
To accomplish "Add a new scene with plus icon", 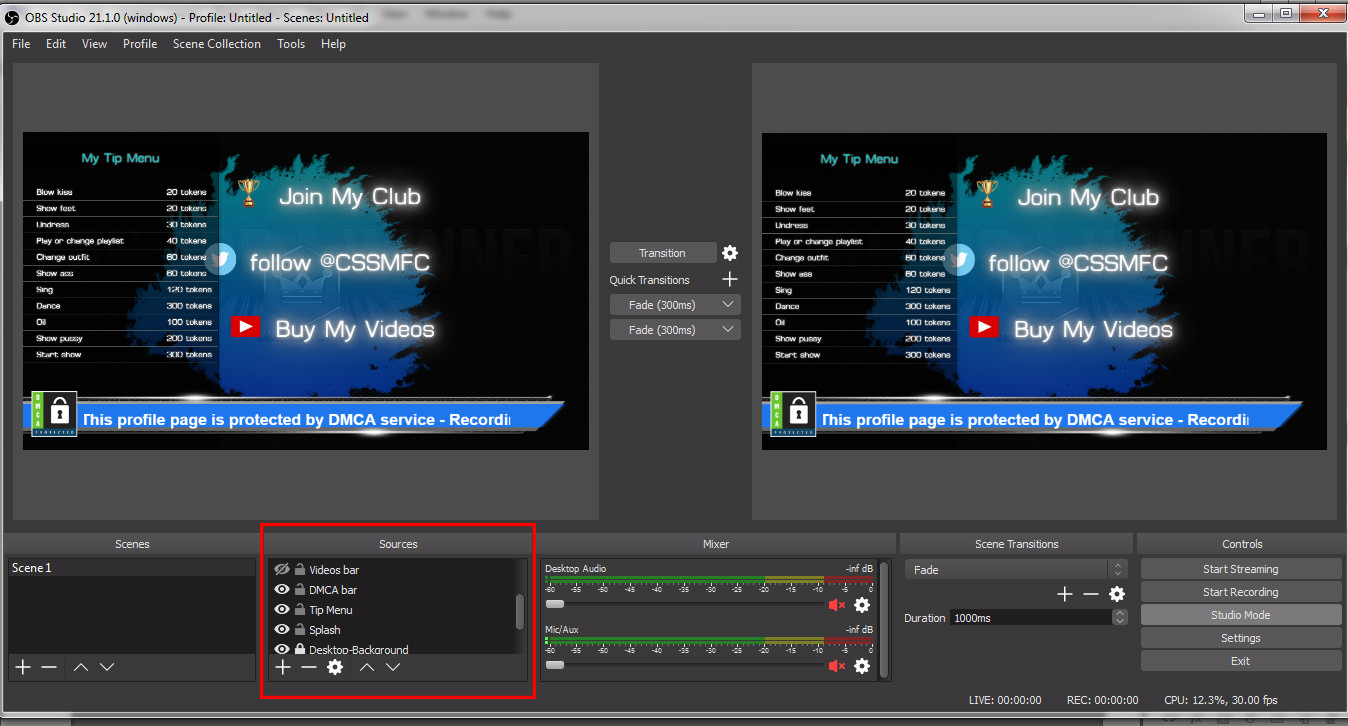I will (23, 667).
